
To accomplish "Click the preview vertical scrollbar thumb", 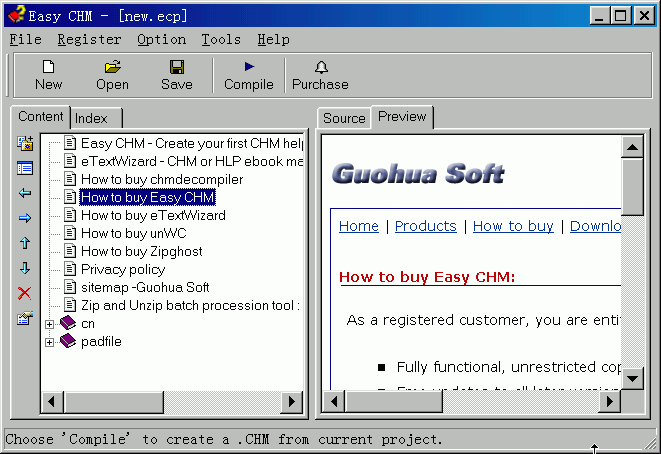I will click(x=632, y=187).
